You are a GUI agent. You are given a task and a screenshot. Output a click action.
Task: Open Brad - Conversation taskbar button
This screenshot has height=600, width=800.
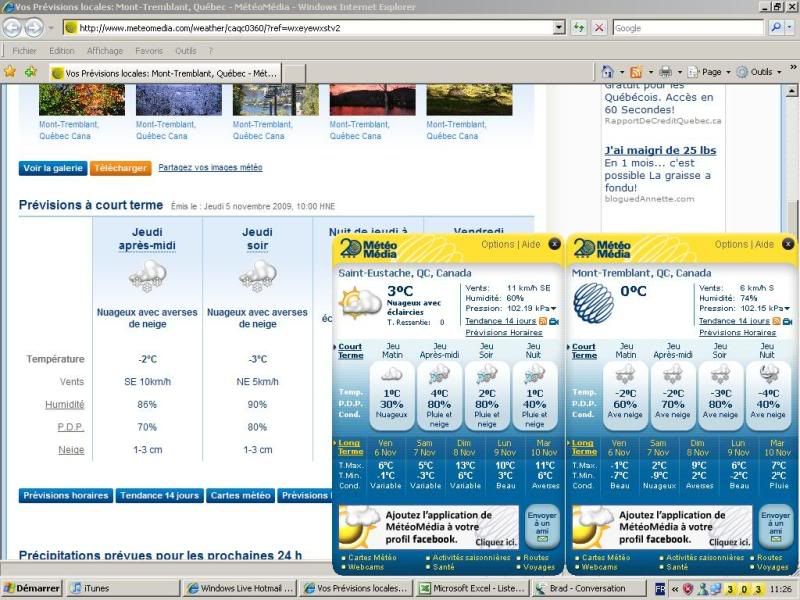tap(589, 588)
